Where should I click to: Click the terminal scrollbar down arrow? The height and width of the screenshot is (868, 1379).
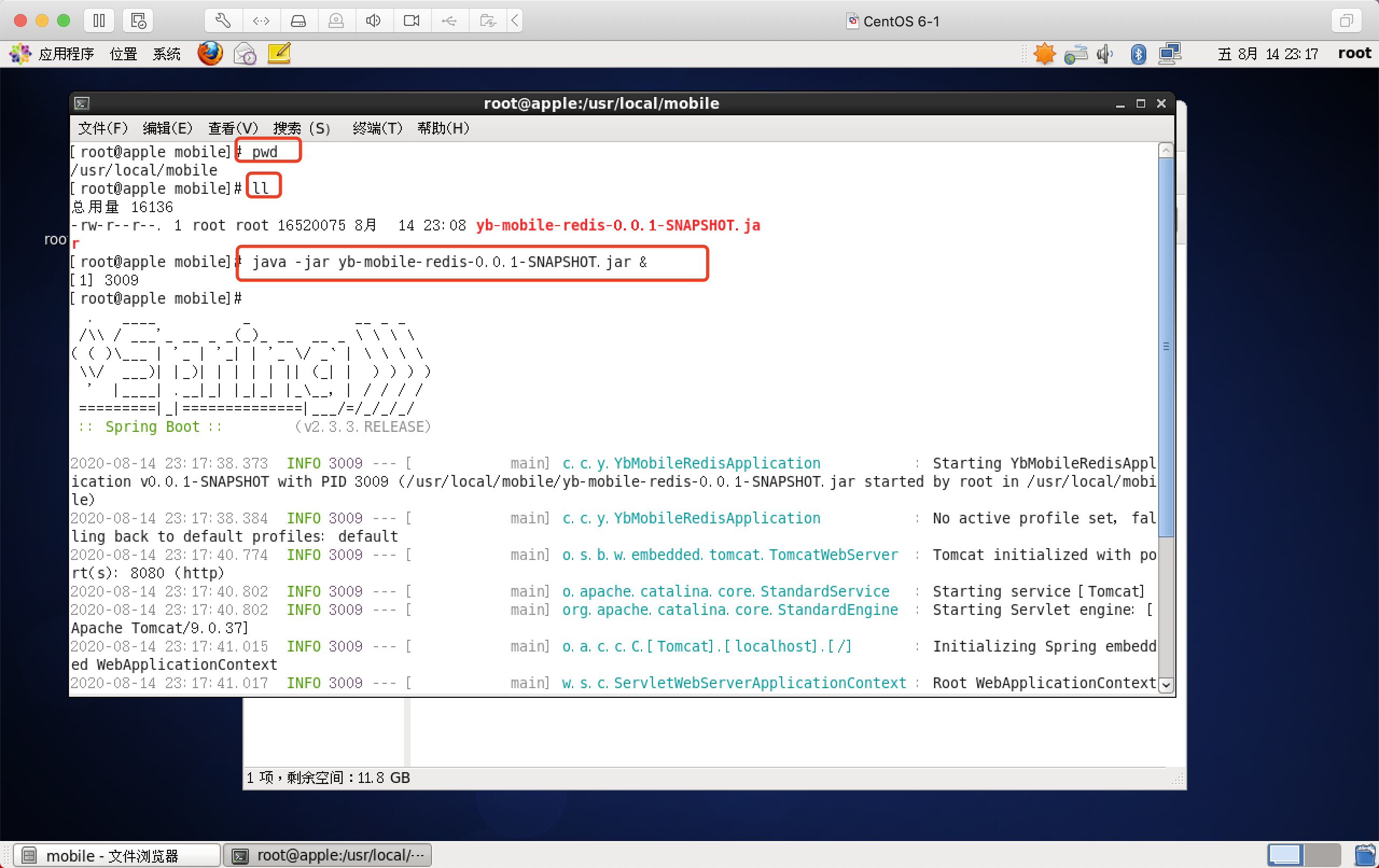[x=1166, y=685]
